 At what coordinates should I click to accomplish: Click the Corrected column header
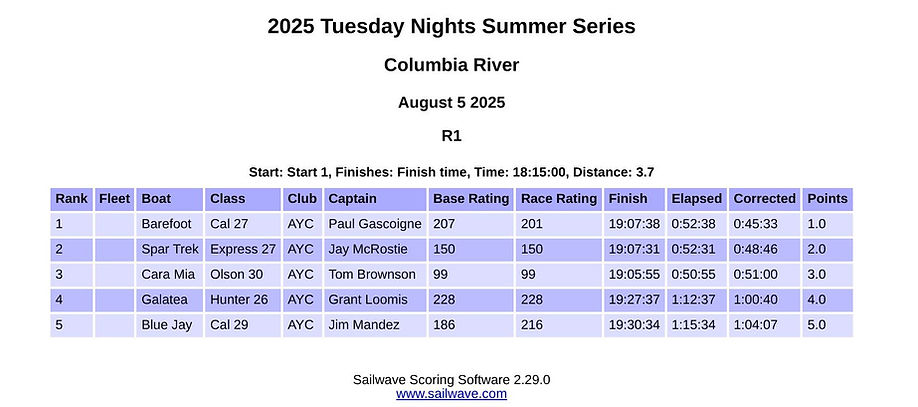pos(764,199)
